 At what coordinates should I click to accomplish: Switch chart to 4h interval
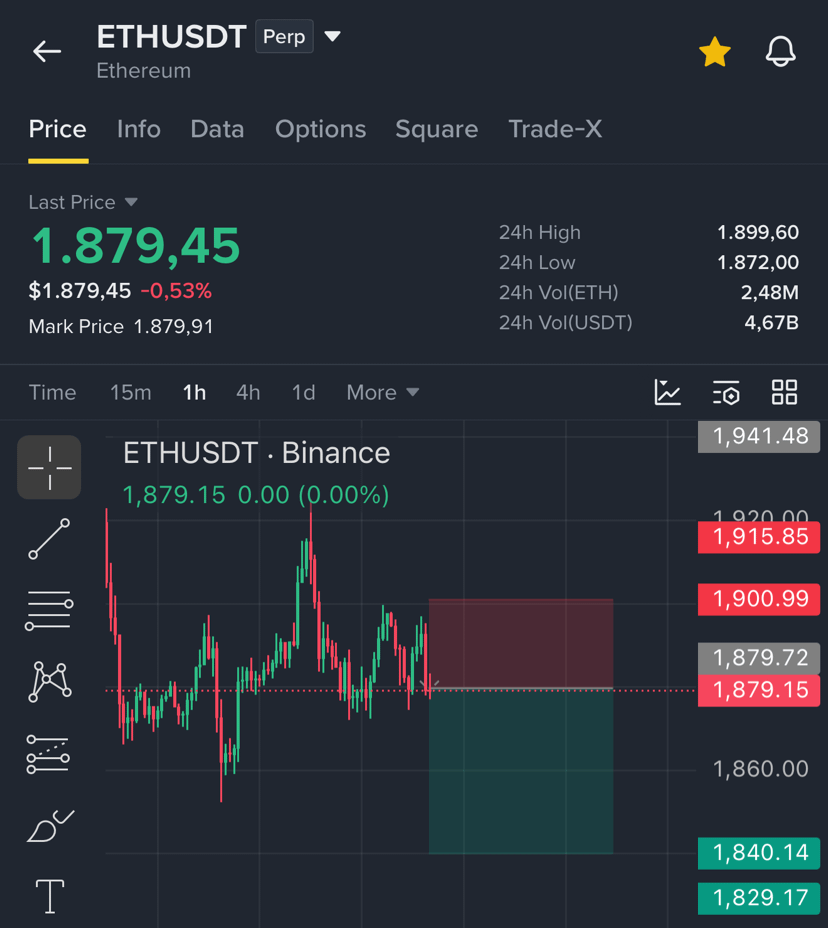248,392
